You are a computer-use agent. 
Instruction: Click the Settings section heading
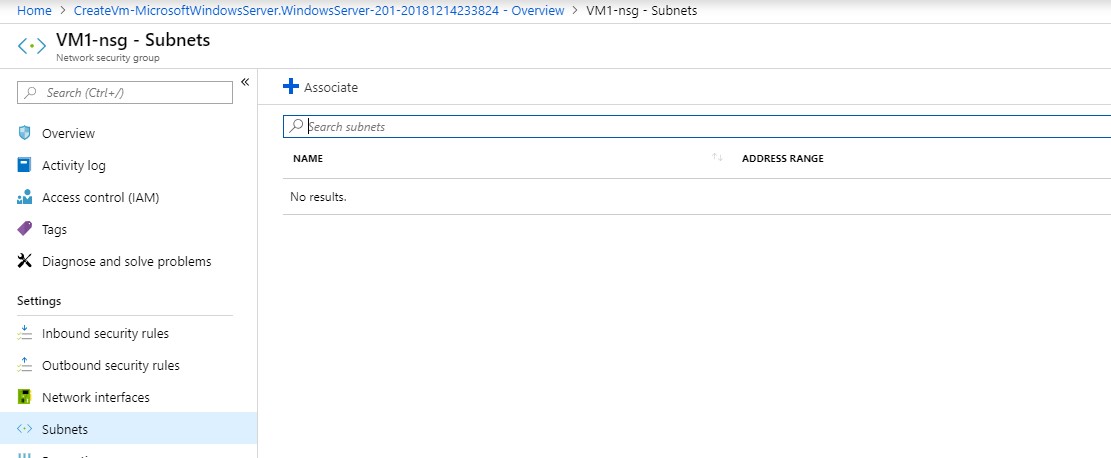coord(39,301)
